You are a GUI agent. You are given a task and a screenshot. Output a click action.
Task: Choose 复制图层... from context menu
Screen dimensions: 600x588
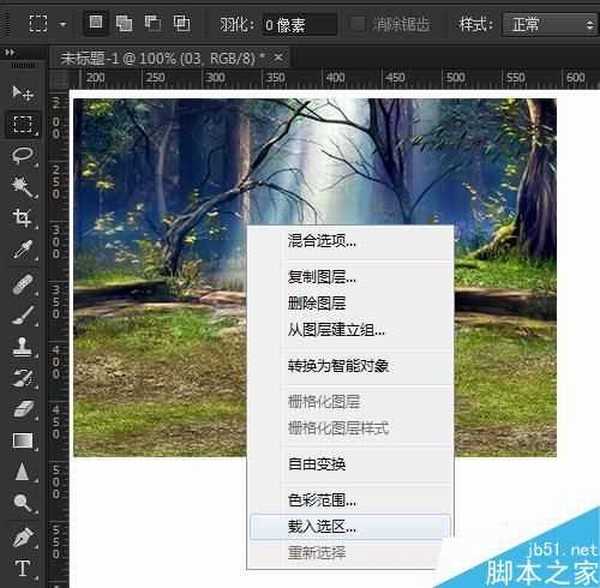351,277
